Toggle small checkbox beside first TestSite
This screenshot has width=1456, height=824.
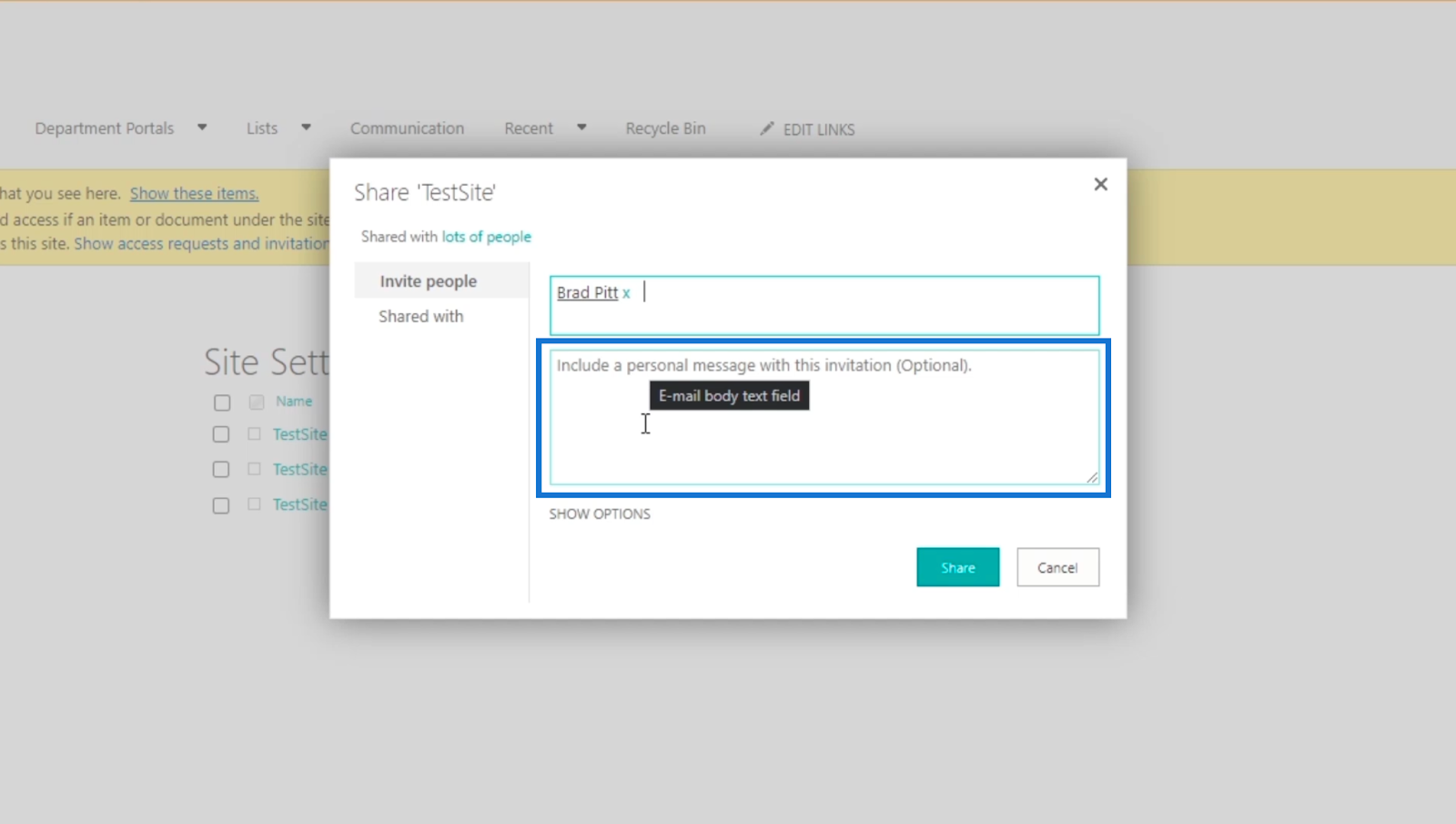(x=254, y=433)
